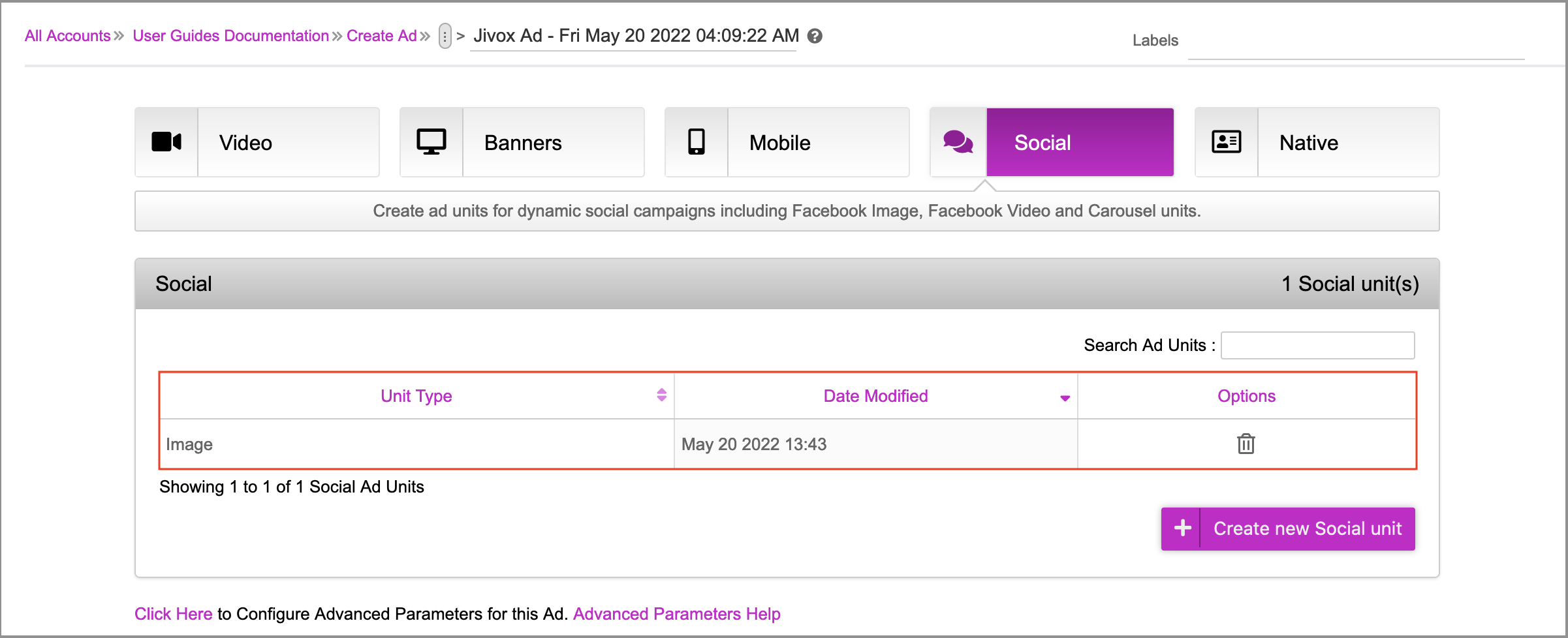
Task: Click the Mobile phone icon
Action: point(697,142)
